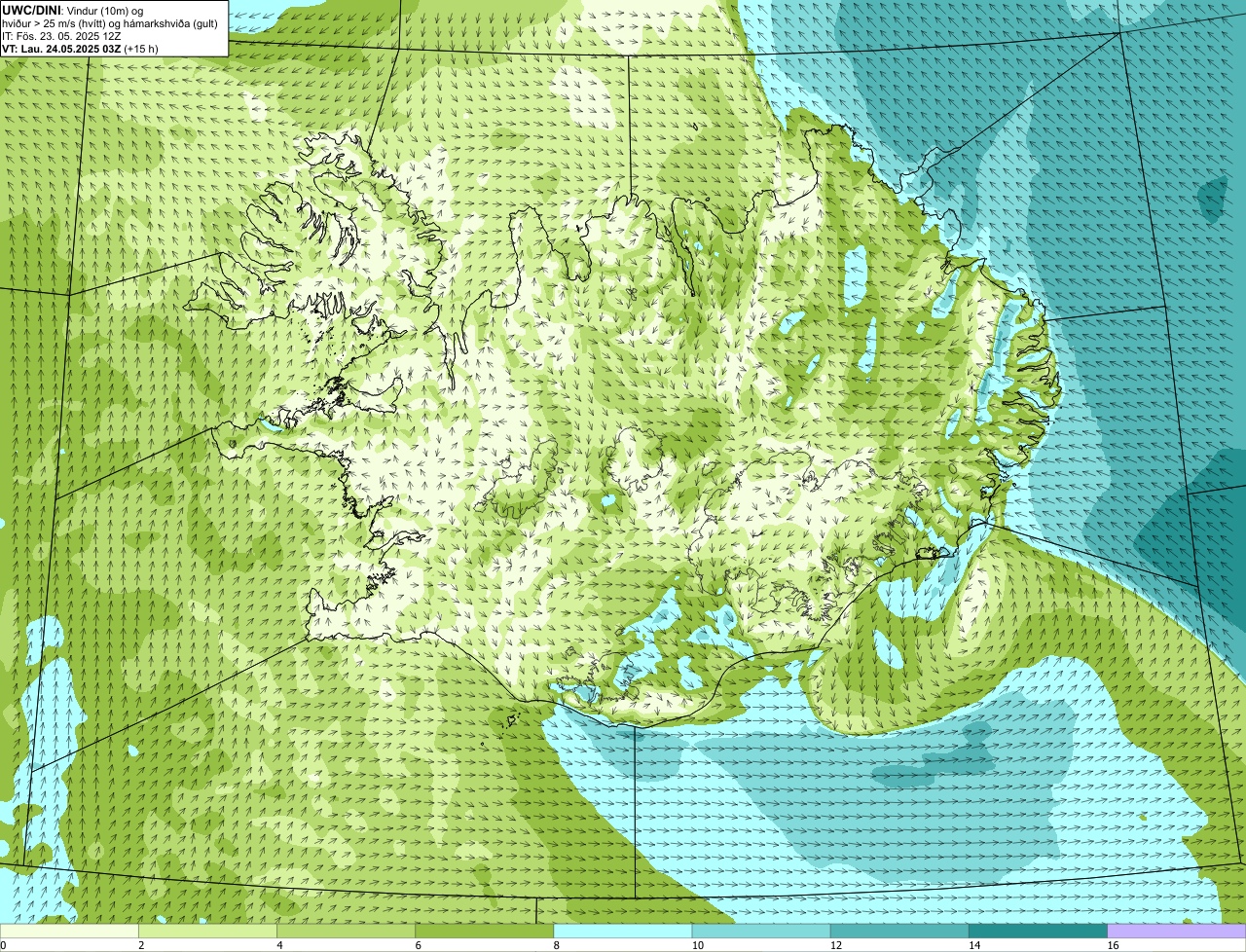This screenshot has height=952, width=1246.
Task: Click the "10" legend scale label
Action: pyautogui.click(x=698, y=945)
